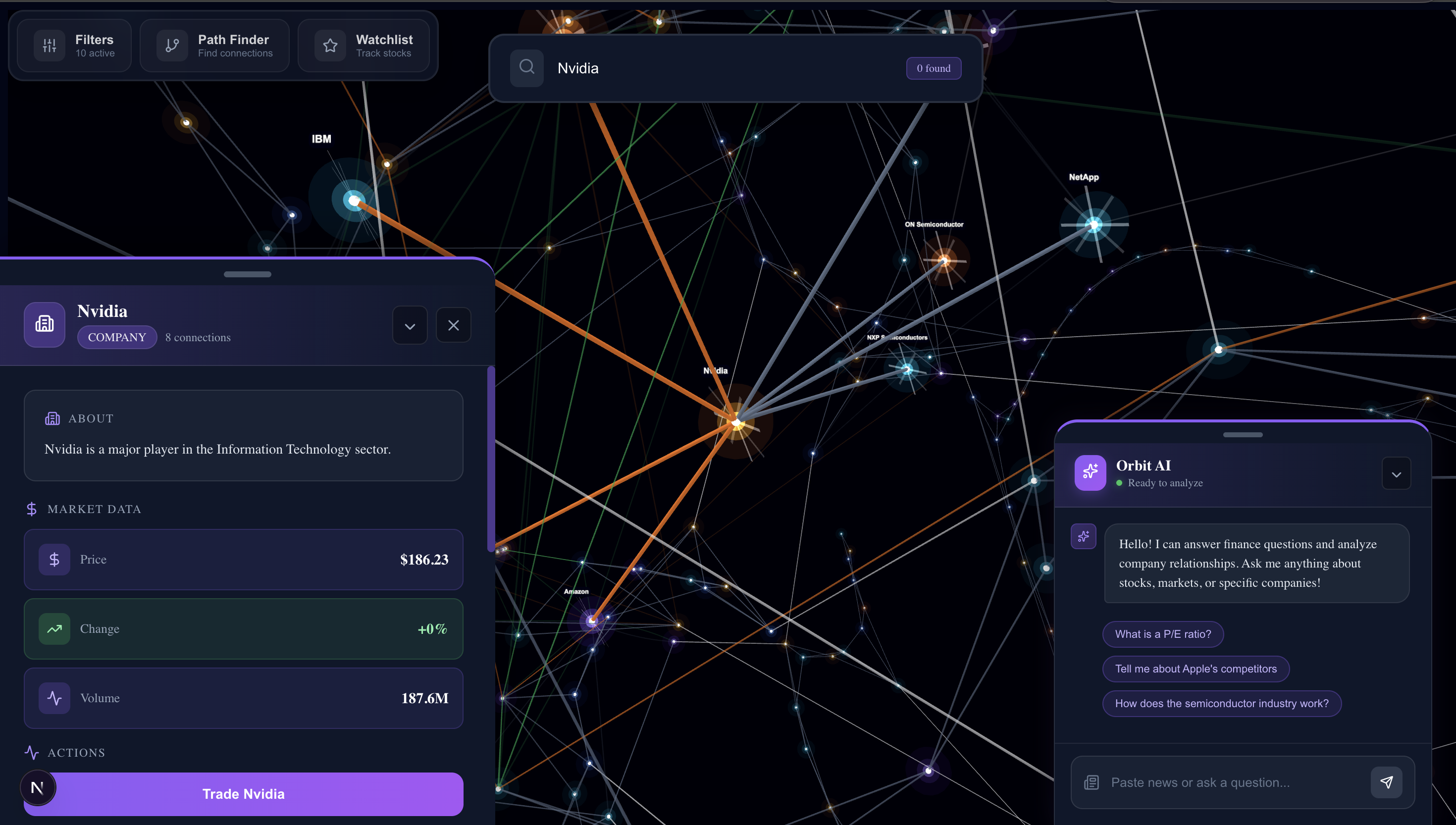The width and height of the screenshot is (1456, 825).
Task: Ask "What is a P/E ratio?" suggestion
Action: [x=1162, y=634]
